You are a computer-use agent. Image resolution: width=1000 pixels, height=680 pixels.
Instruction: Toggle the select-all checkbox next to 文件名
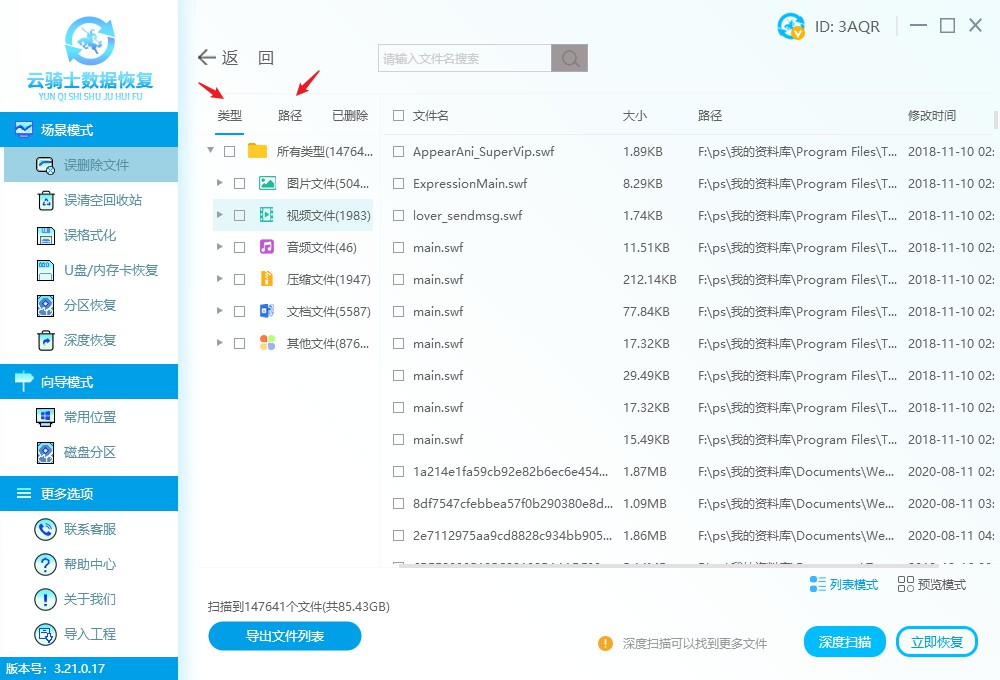(399, 116)
